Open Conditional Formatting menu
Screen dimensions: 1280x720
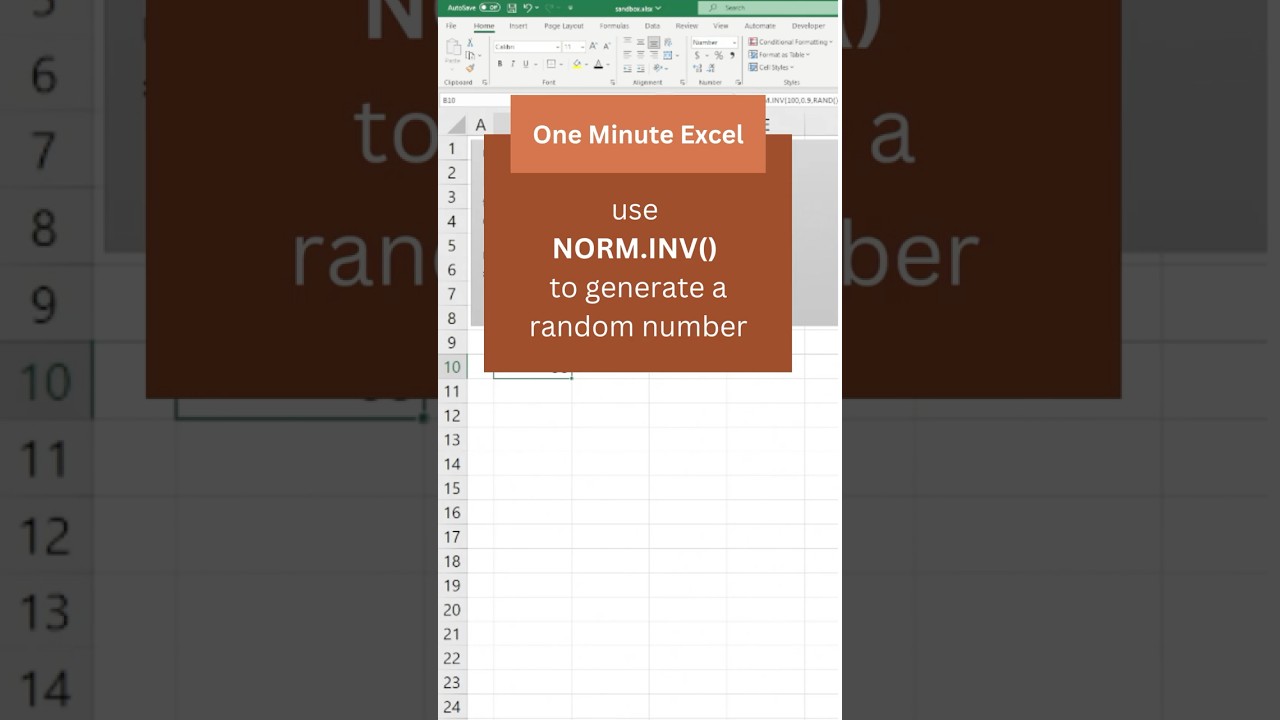[790, 42]
